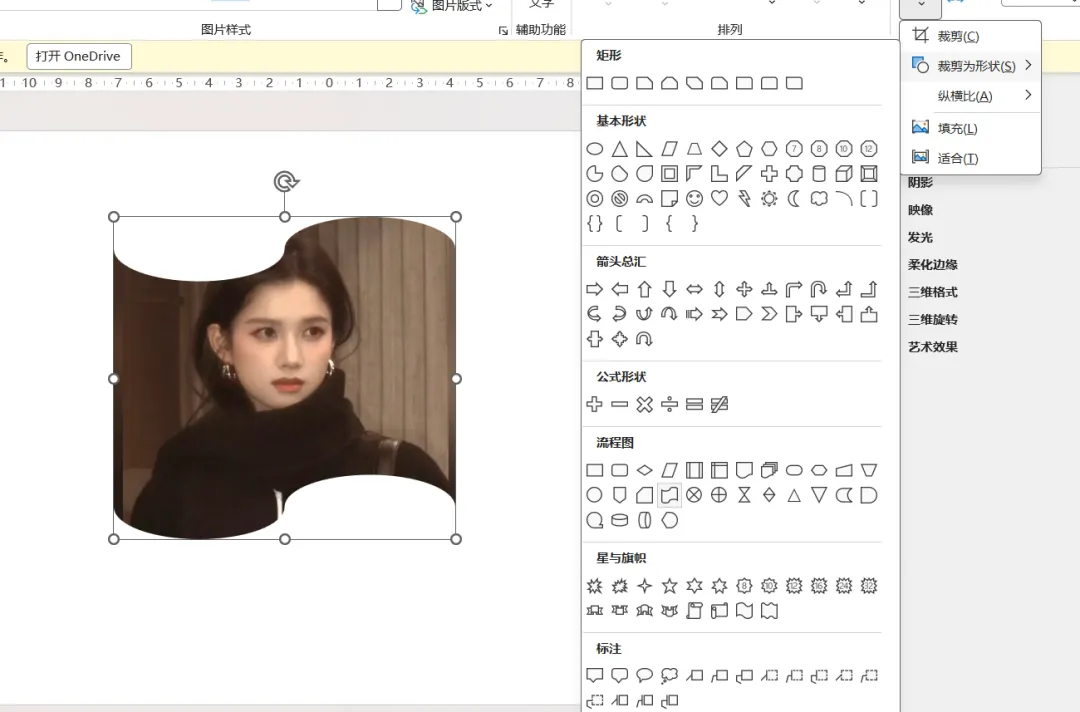Image resolution: width=1080 pixels, height=712 pixels.
Task: Pick the Wave banner shape
Action: pyautogui.click(x=744, y=611)
